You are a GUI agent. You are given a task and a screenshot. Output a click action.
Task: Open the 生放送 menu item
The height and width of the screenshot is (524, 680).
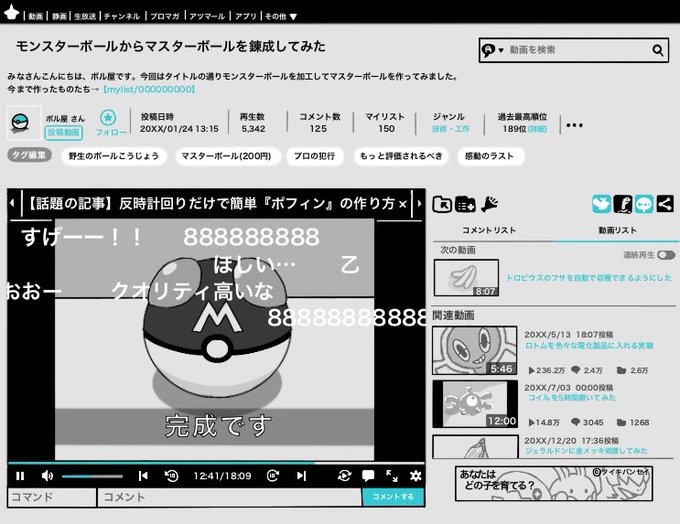(x=85, y=16)
